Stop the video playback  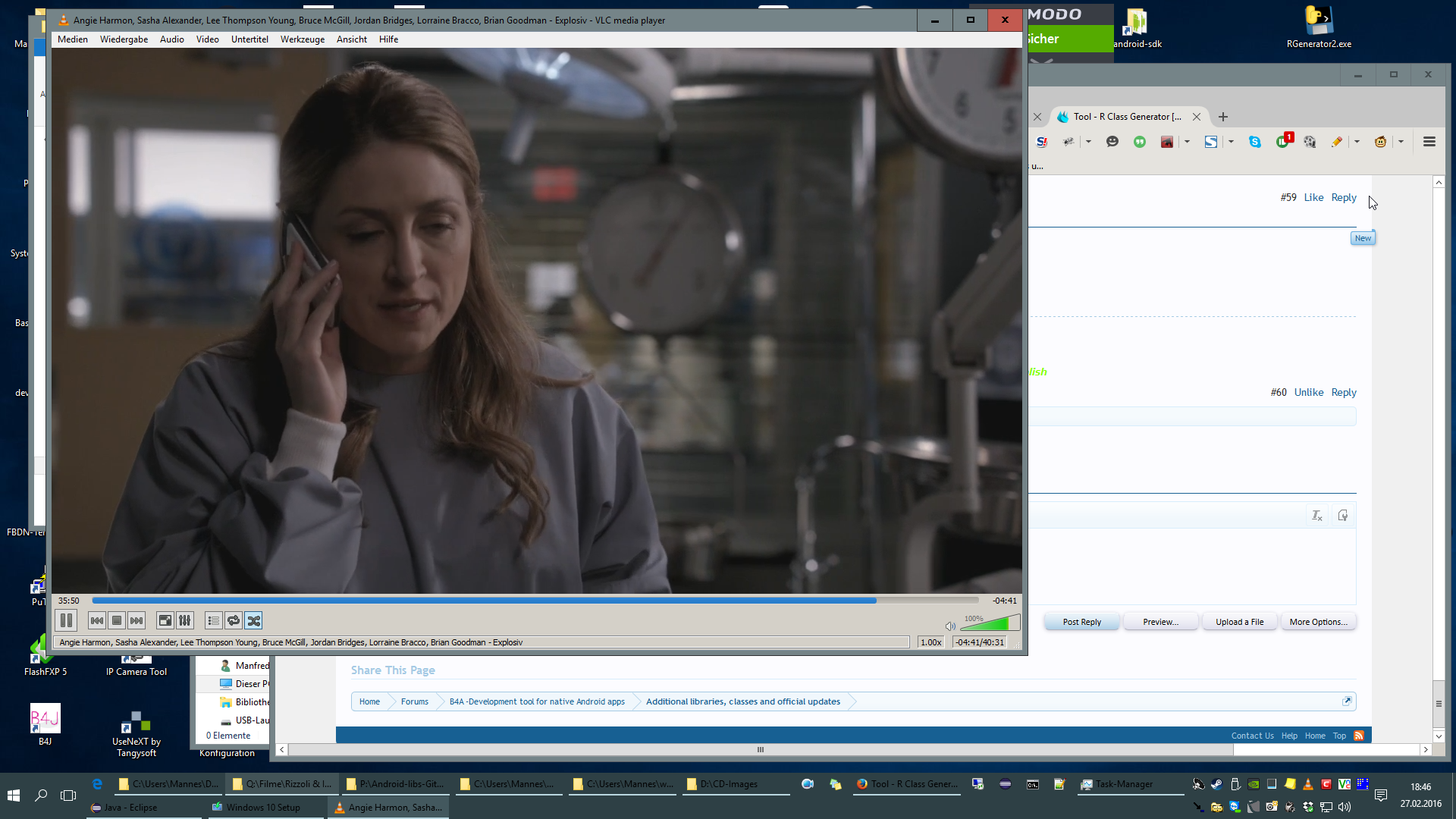117,620
